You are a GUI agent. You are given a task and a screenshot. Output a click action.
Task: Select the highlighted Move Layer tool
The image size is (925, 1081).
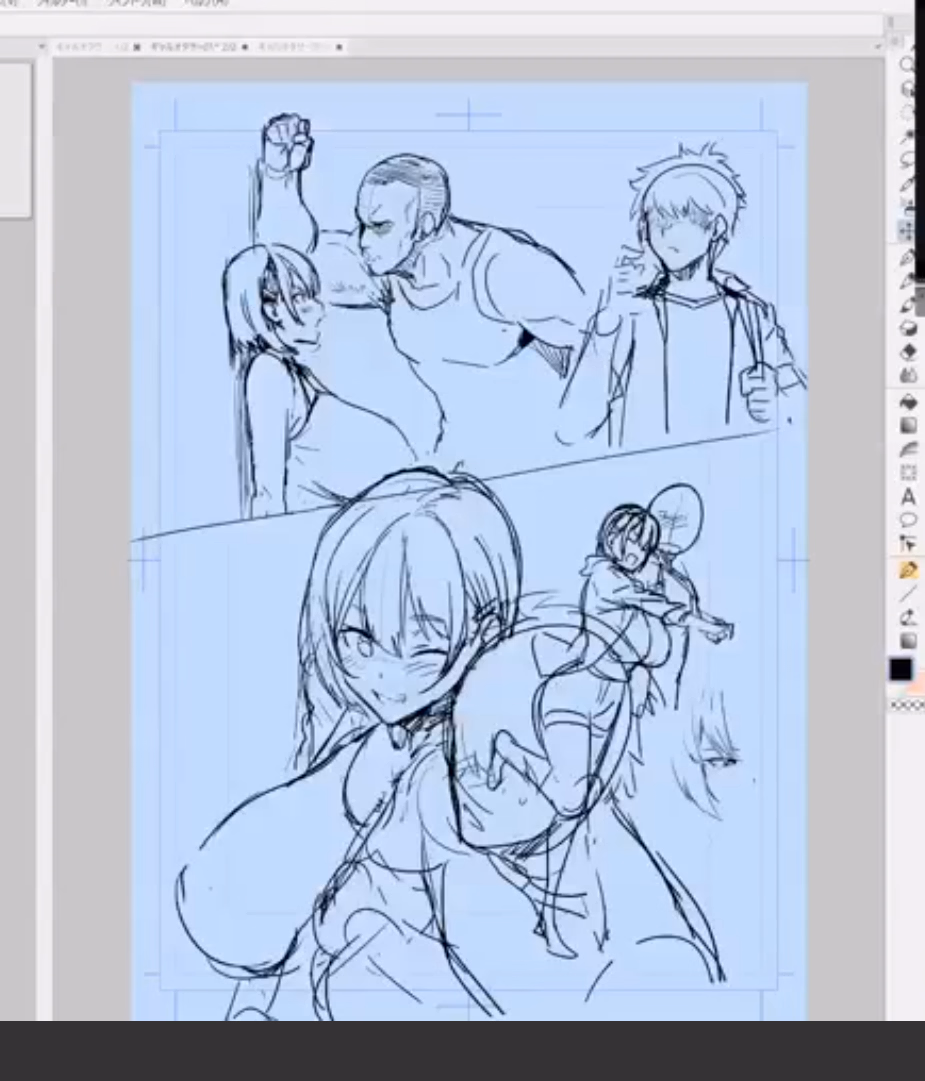(x=907, y=230)
